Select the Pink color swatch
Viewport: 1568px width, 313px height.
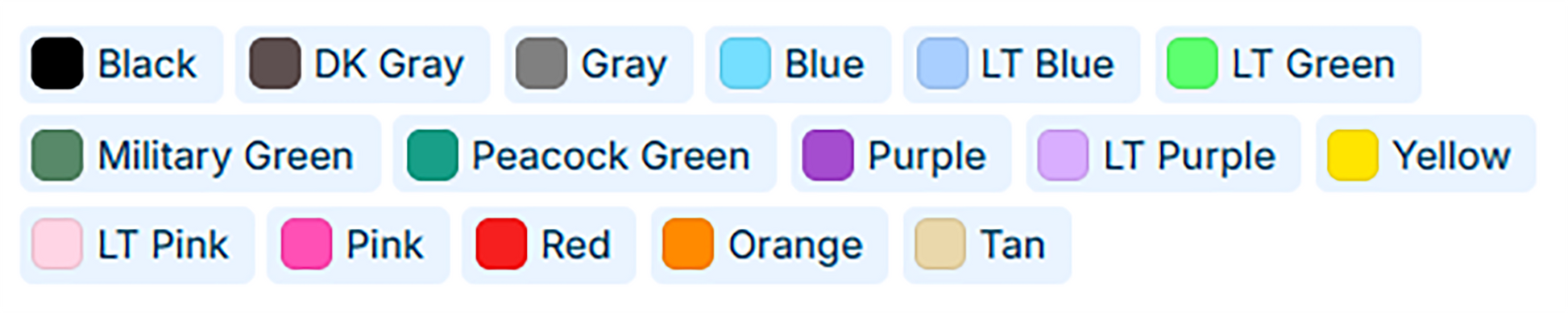[359, 245]
